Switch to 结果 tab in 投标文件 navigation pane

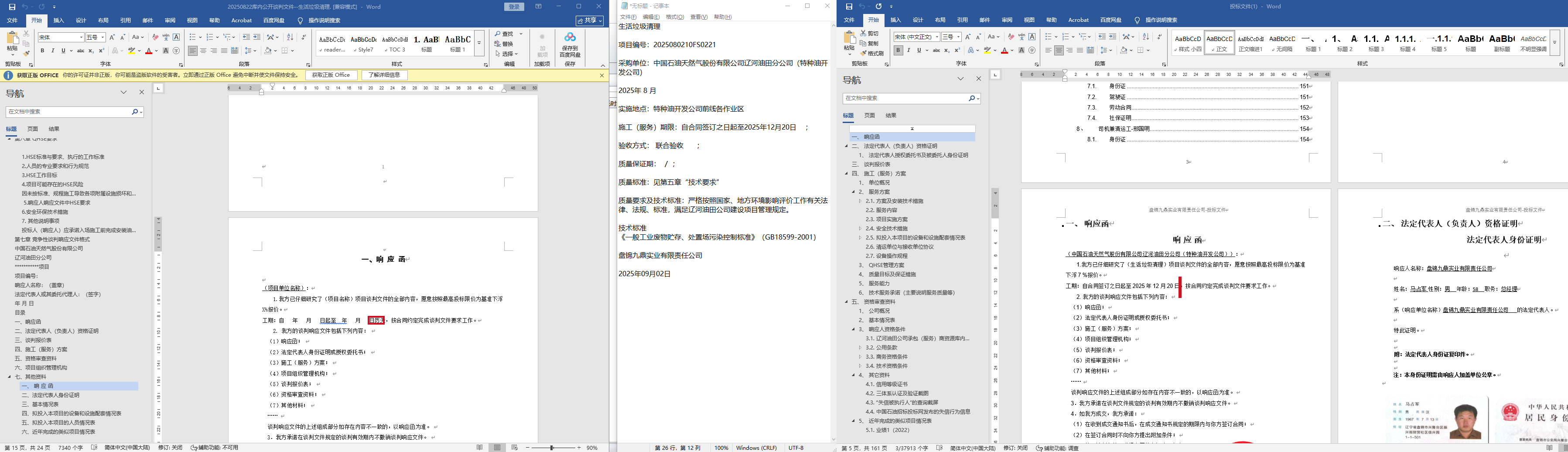[x=891, y=116]
